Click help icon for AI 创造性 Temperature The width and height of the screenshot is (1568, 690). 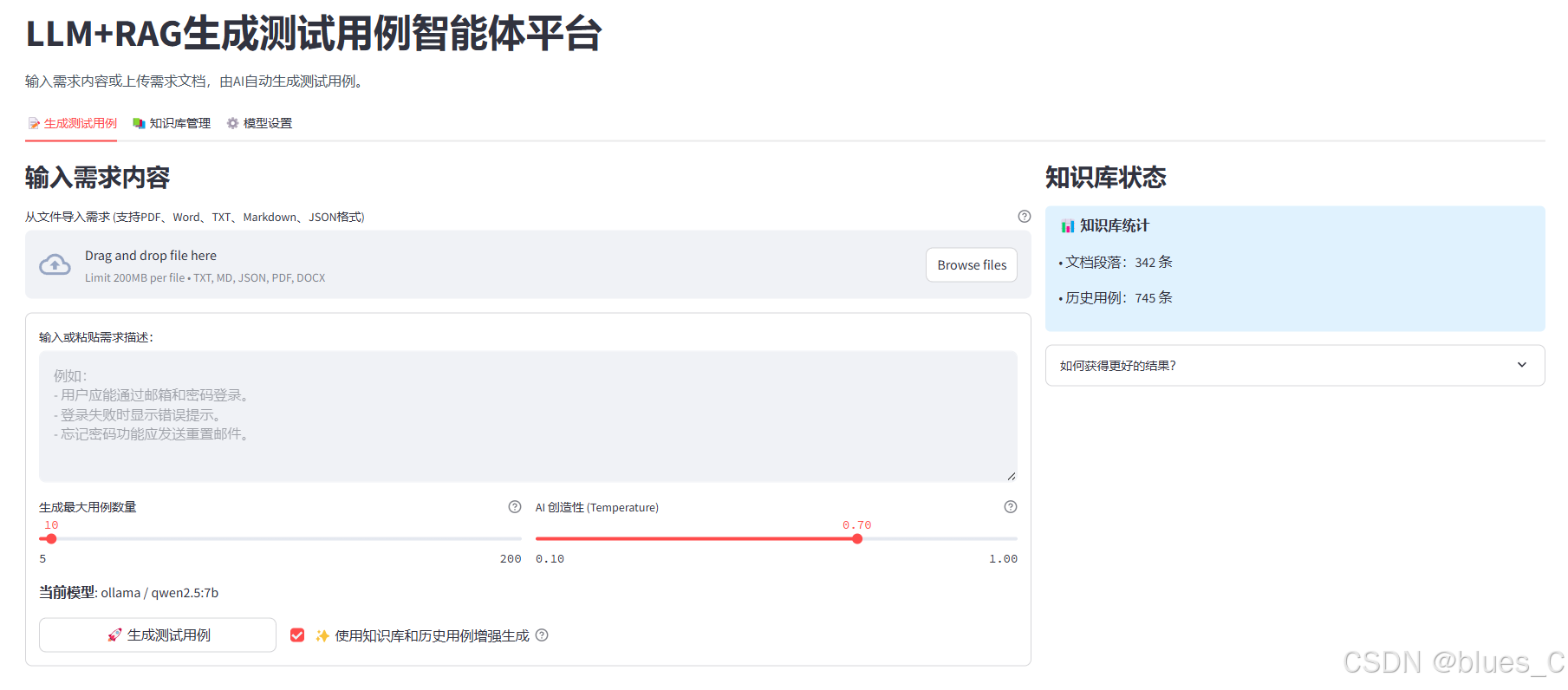pyautogui.click(x=1011, y=507)
